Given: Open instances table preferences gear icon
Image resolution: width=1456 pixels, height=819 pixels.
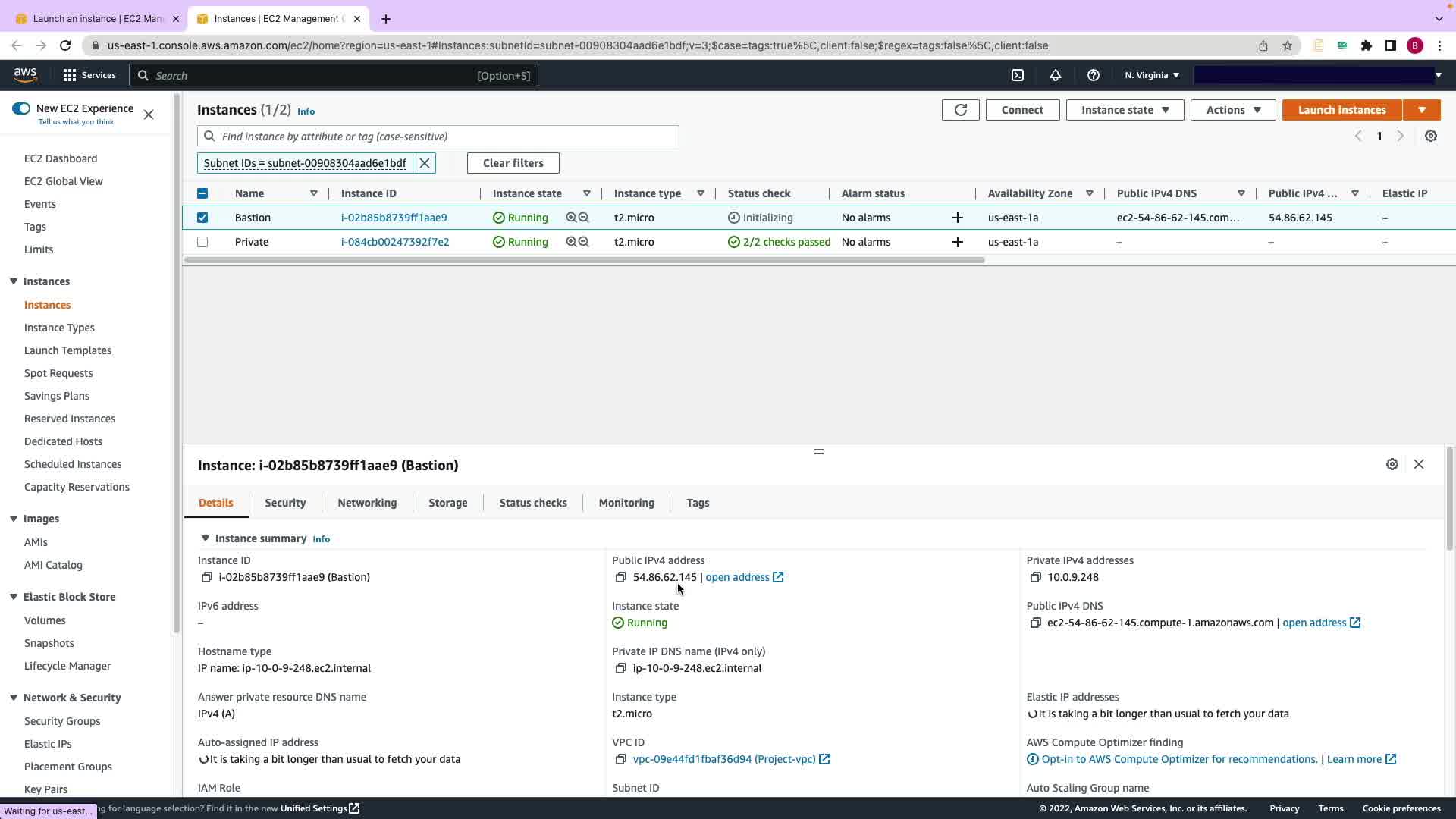Looking at the screenshot, I should [x=1430, y=136].
